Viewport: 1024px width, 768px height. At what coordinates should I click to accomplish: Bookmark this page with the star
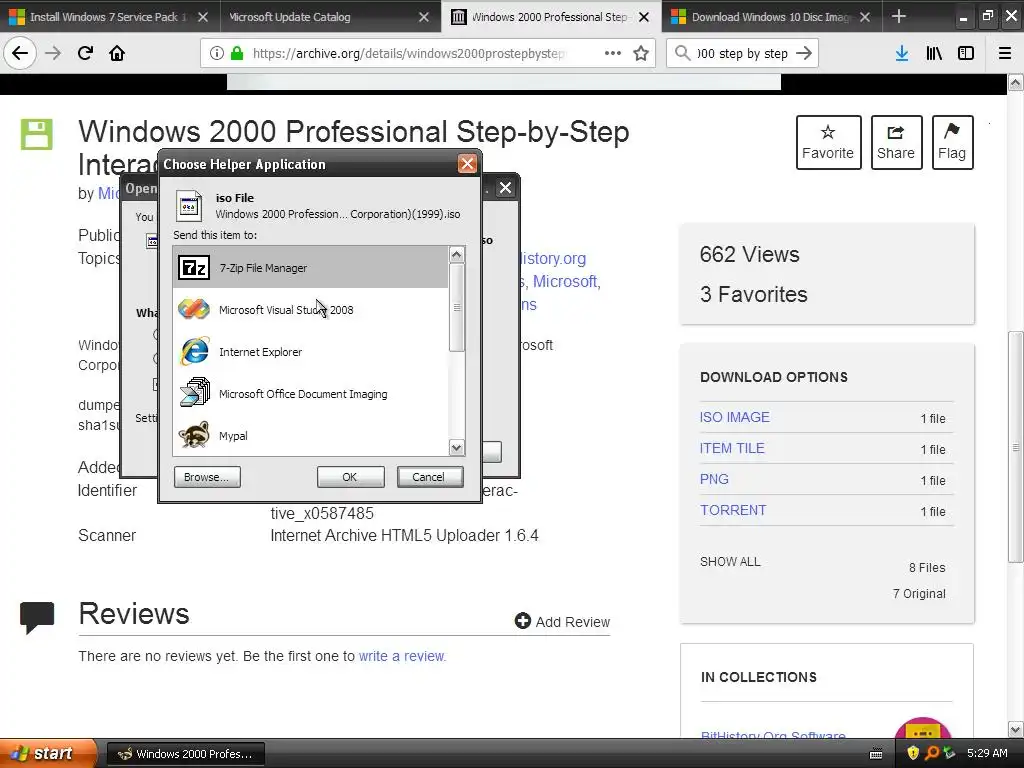641,53
